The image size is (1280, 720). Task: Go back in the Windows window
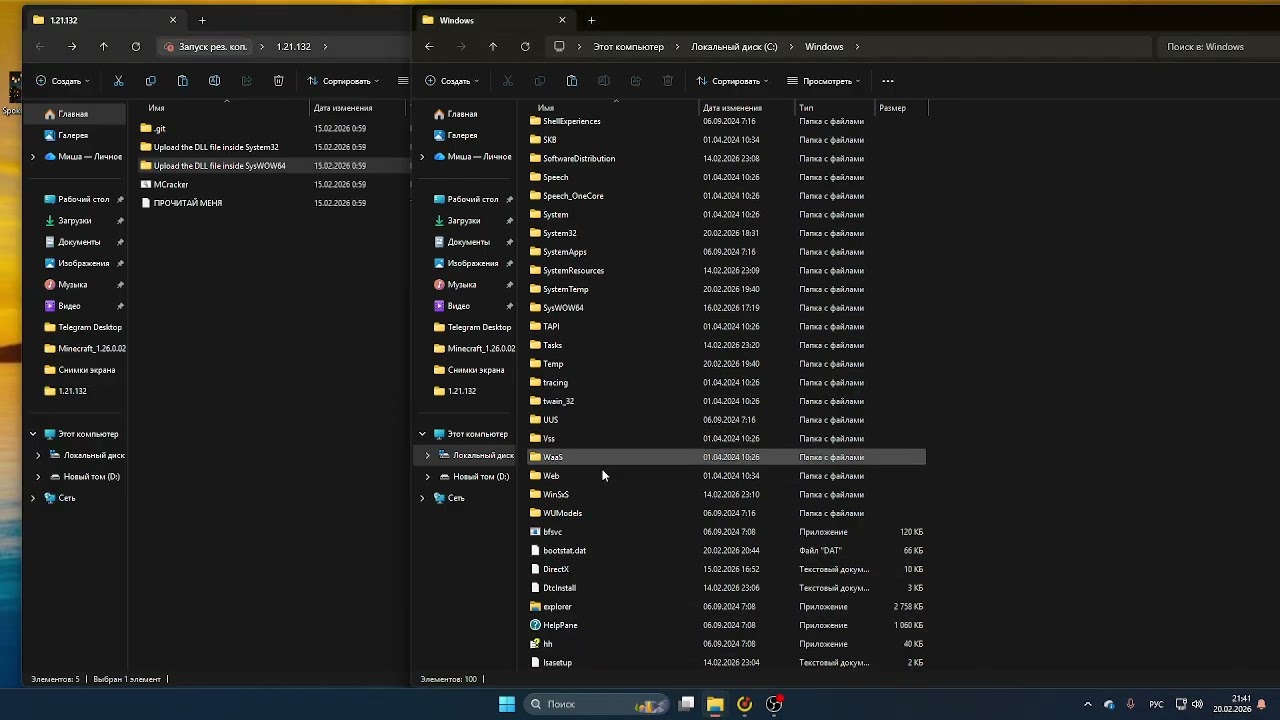(429, 46)
